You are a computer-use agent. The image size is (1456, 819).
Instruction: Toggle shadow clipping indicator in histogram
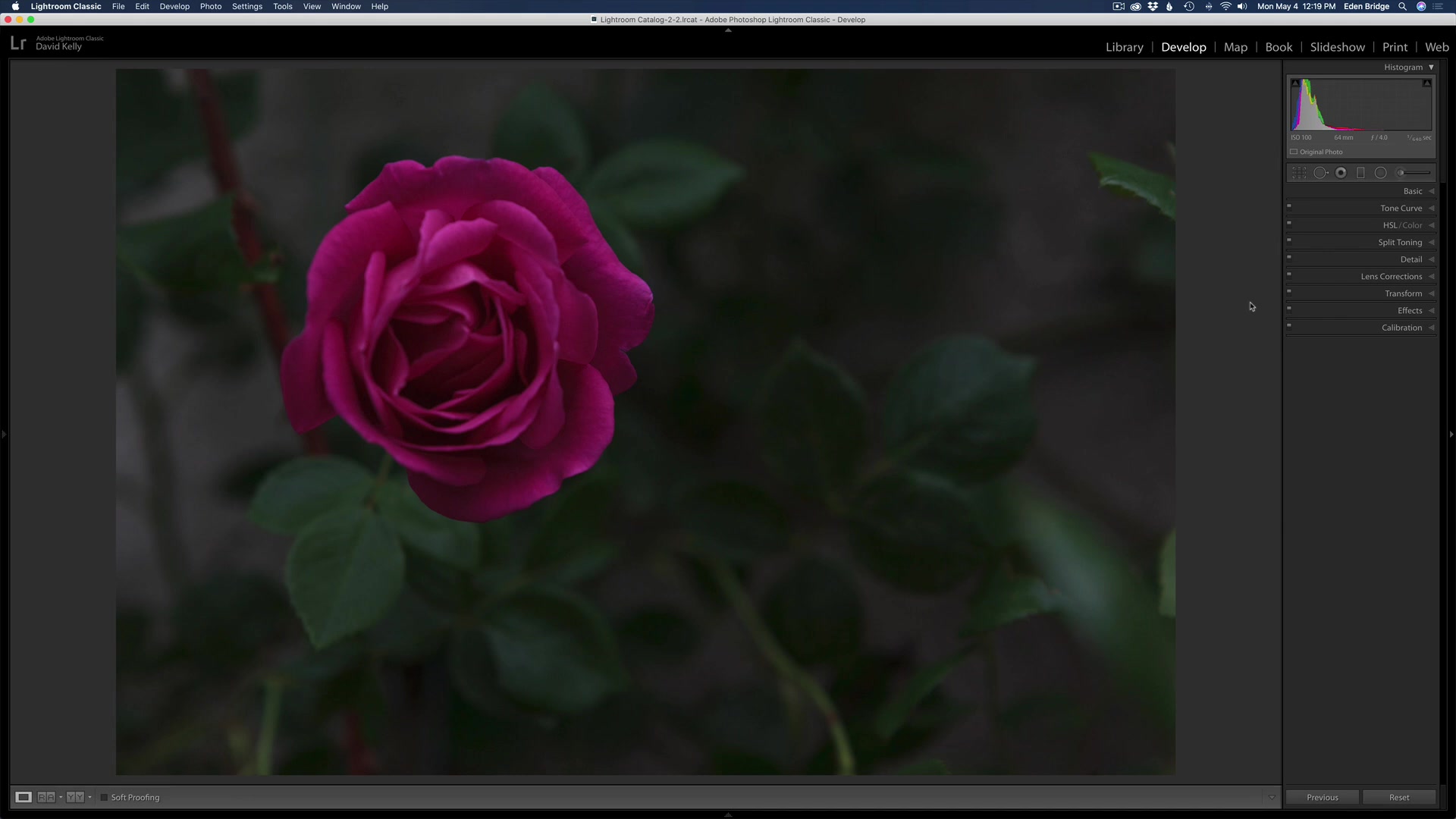[1295, 83]
